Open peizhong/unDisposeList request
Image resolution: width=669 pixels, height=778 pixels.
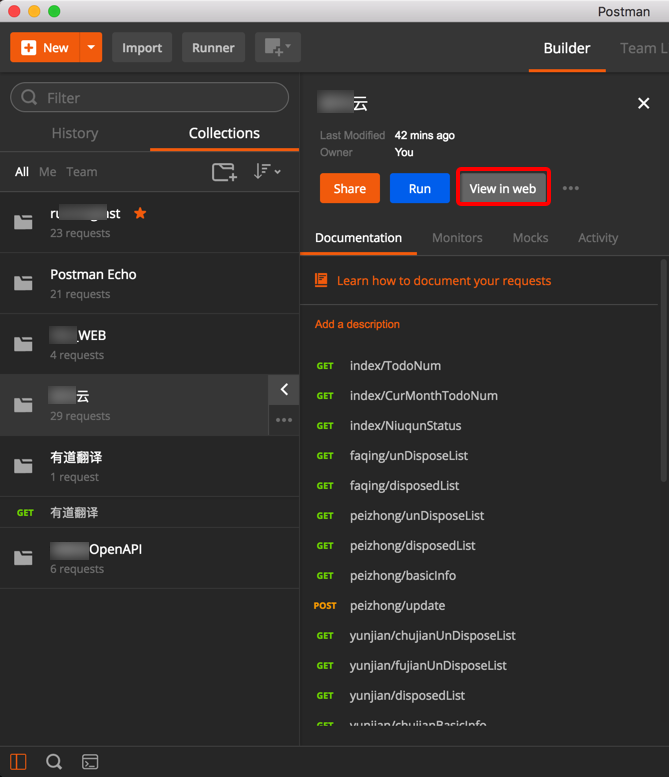coord(417,516)
